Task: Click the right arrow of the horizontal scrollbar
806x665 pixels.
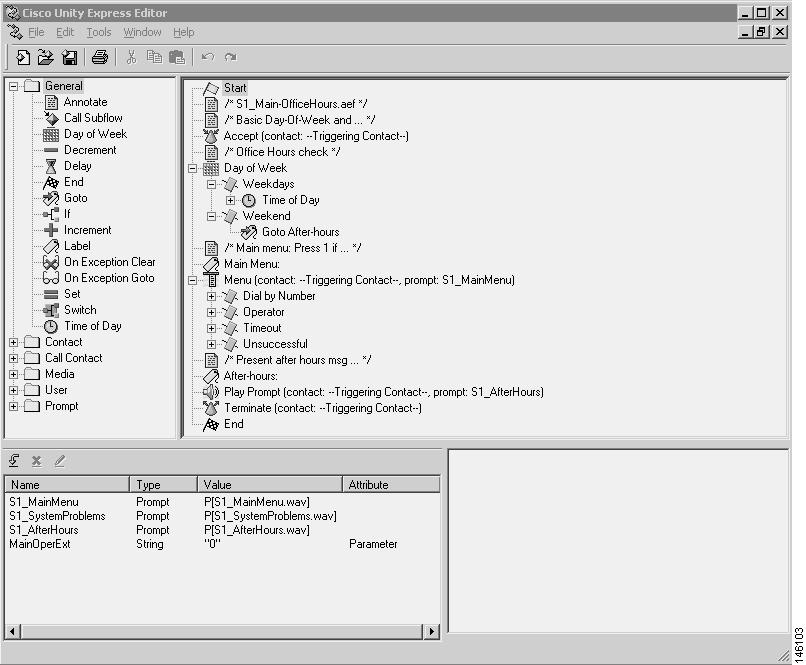Action: pyautogui.click(x=431, y=631)
